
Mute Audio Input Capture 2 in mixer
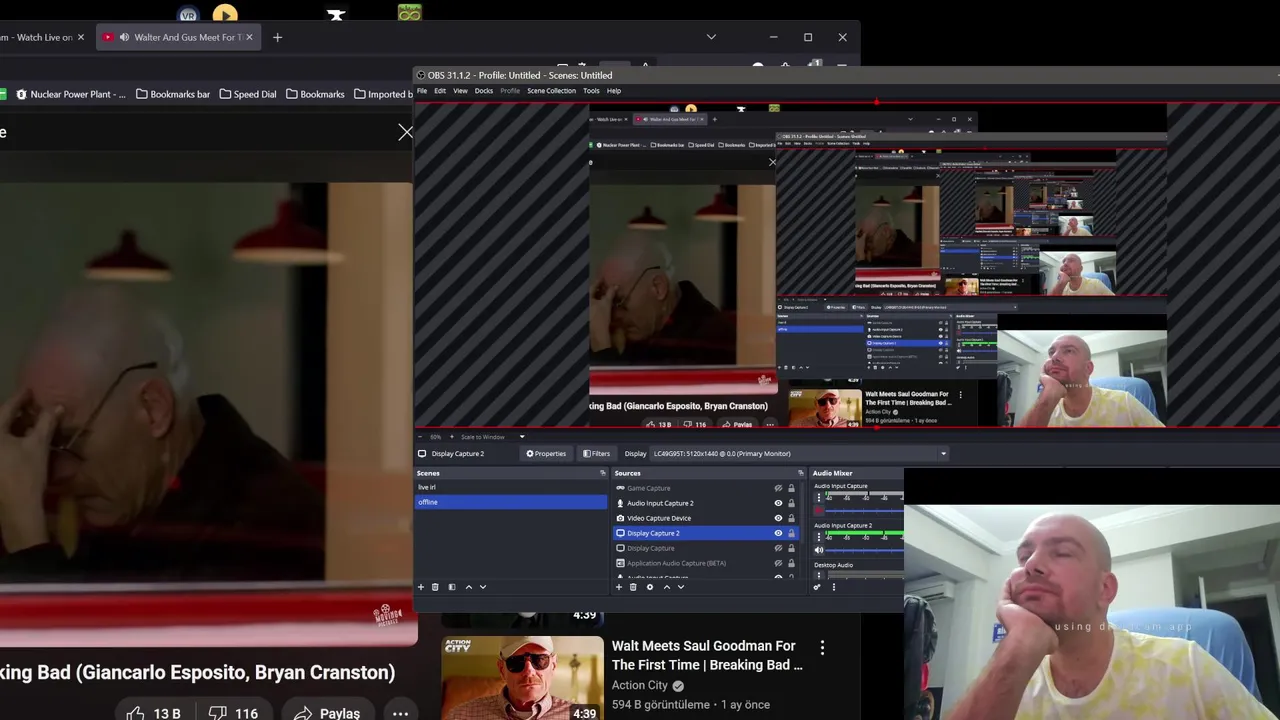pyautogui.click(x=819, y=550)
